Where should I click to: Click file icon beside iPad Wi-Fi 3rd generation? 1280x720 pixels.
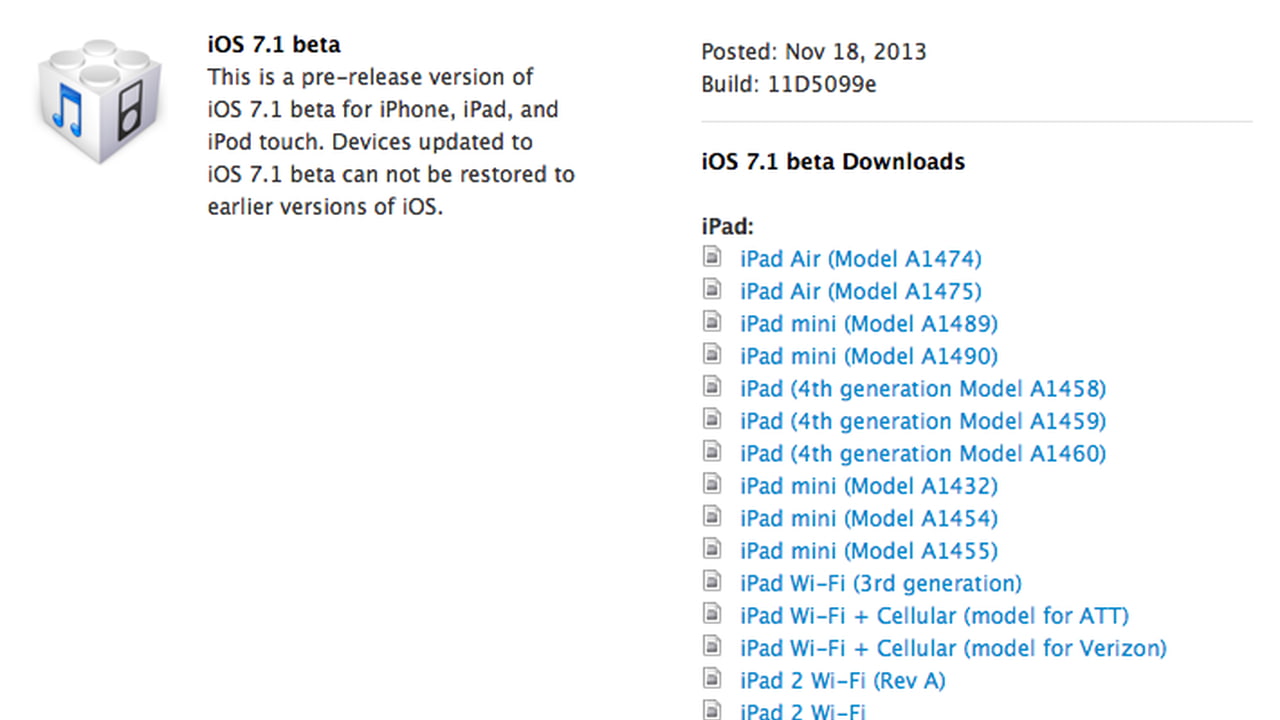pyautogui.click(x=712, y=581)
